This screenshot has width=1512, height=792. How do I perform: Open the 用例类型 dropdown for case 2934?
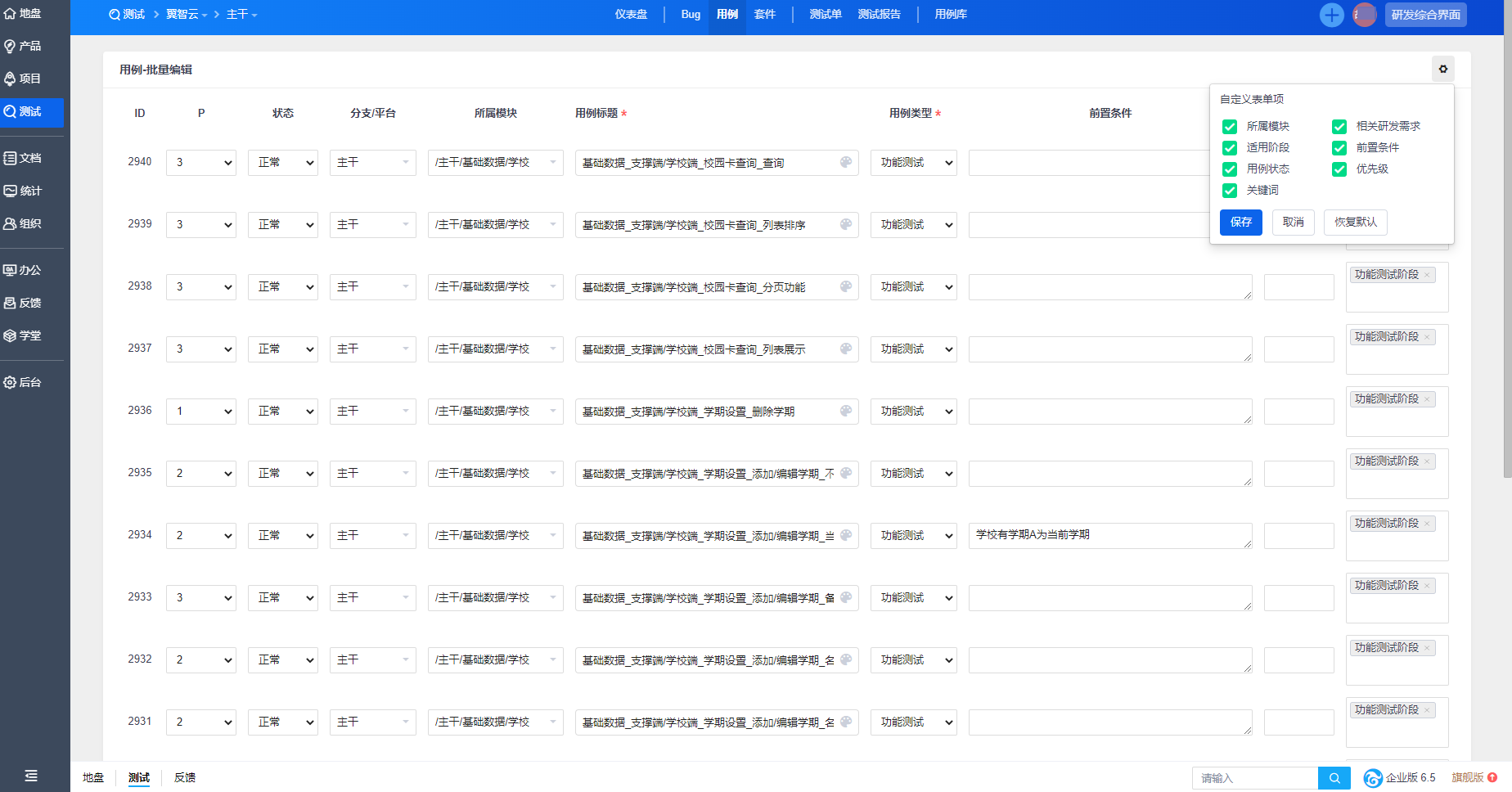coord(914,536)
